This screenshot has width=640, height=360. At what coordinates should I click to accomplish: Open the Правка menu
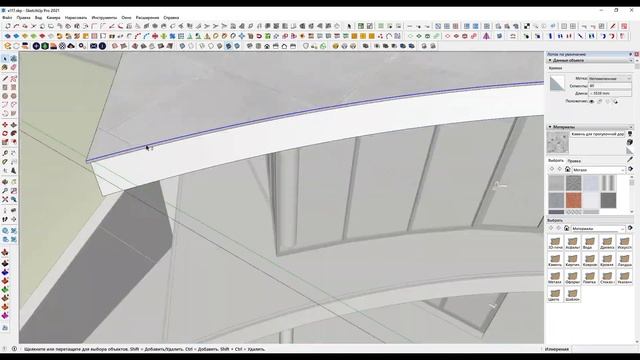(x=23, y=18)
